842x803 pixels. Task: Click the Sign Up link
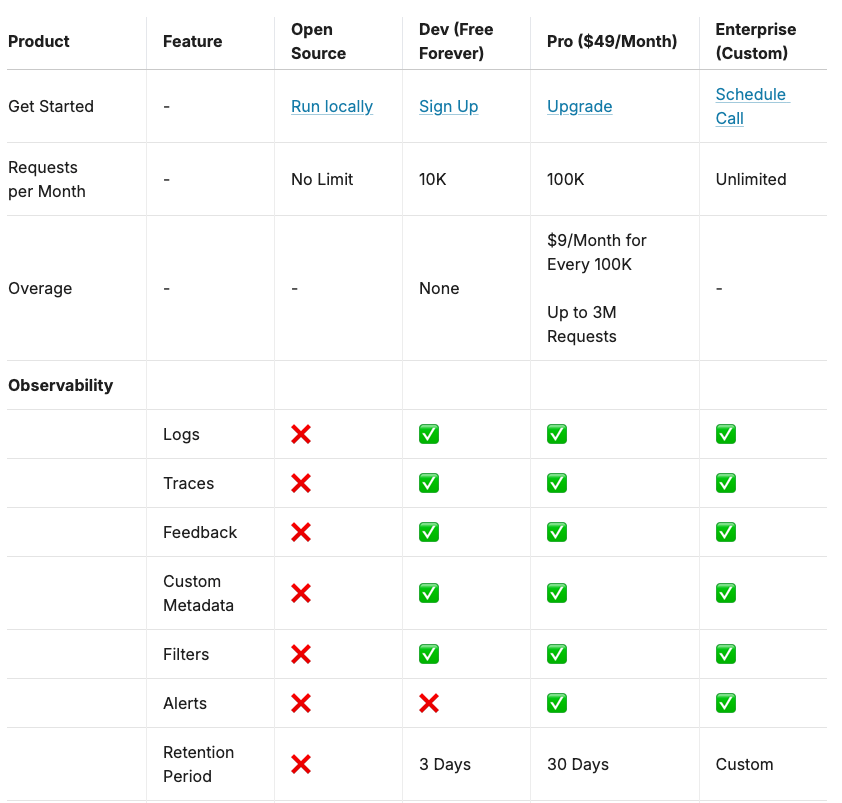pyautogui.click(x=448, y=106)
